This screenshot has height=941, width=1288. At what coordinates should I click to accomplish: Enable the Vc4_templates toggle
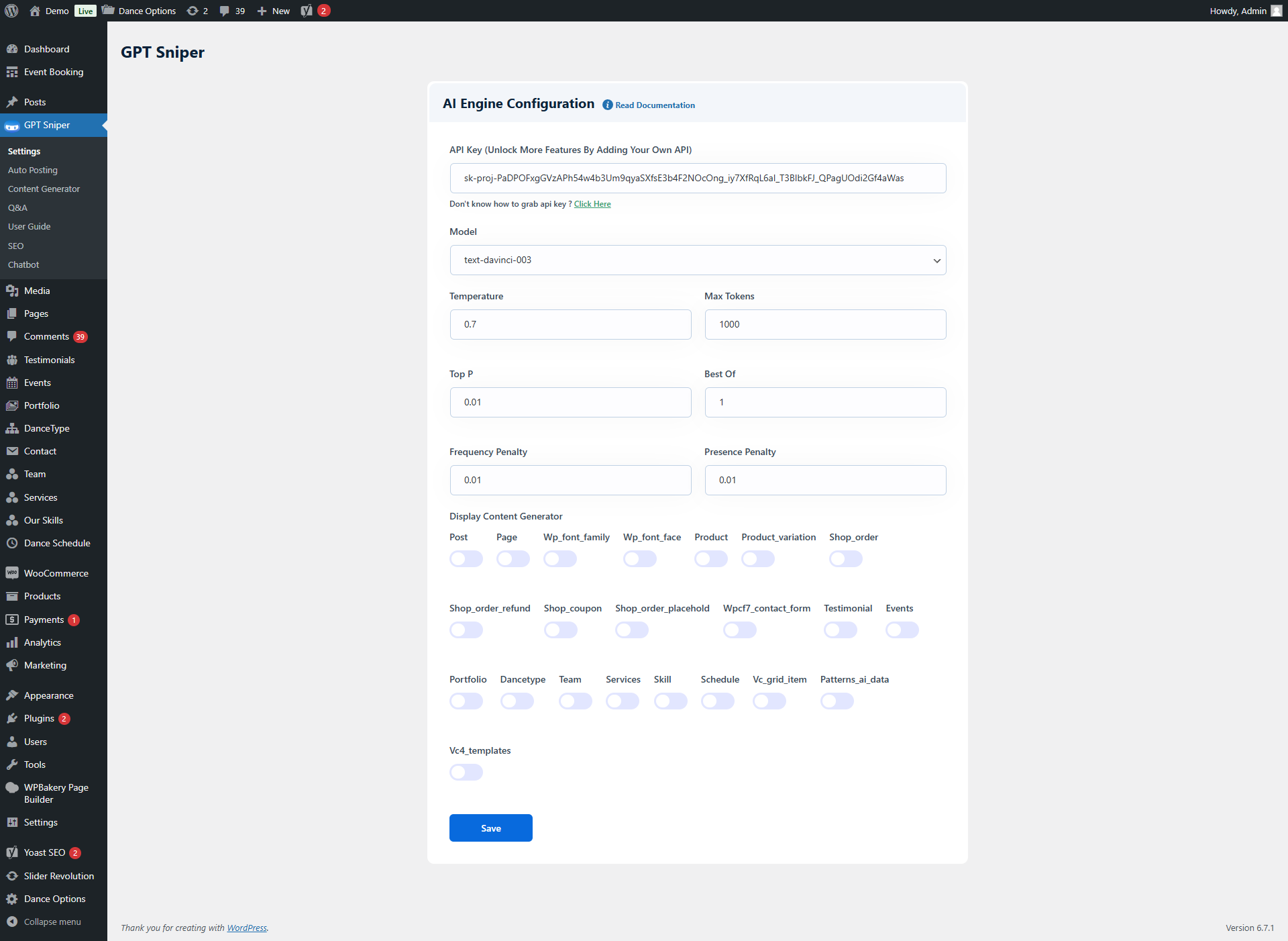[x=466, y=772]
